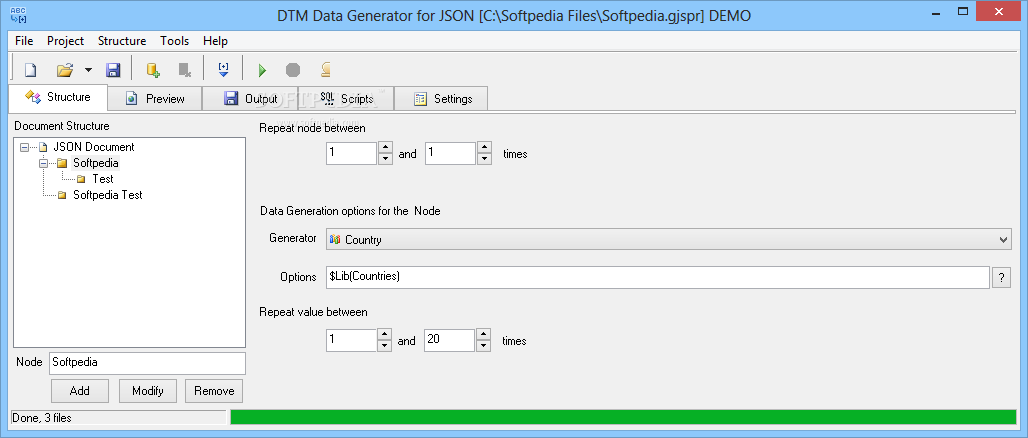Click the yellow stamp toolbar icon
The width and height of the screenshot is (1028, 438).
point(325,70)
